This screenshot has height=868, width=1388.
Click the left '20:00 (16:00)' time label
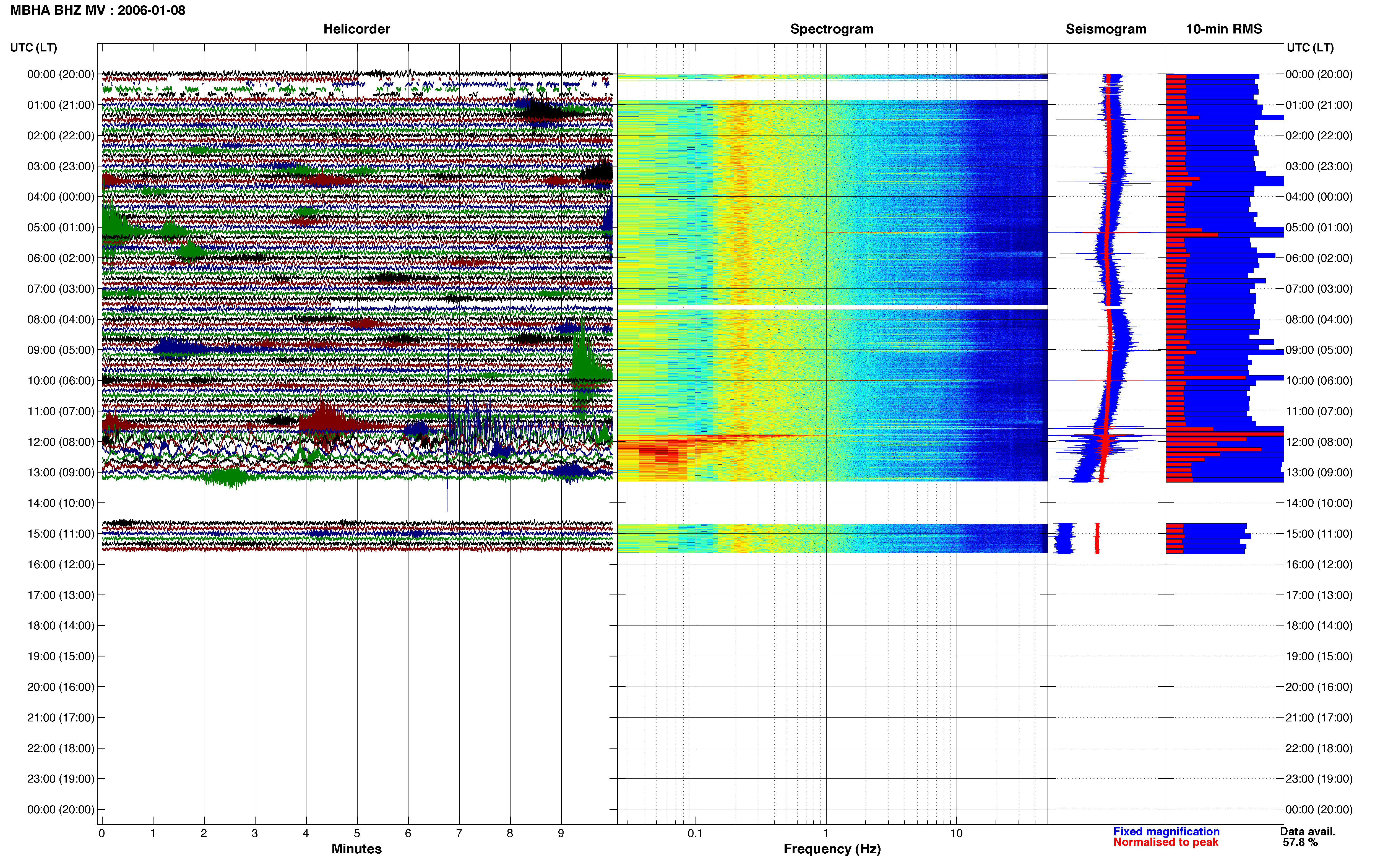point(61,687)
